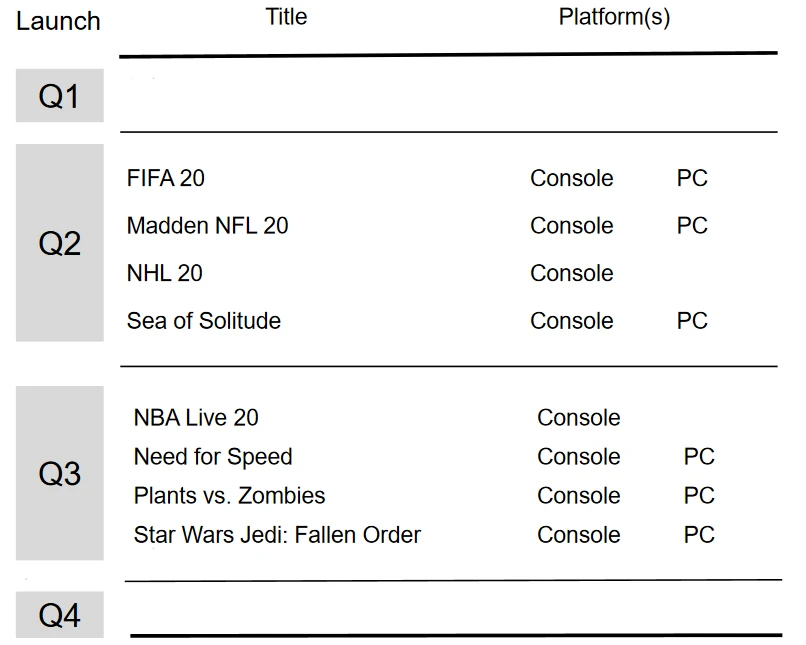Screen dimensions: 806x645
Task: Click the Title column header
Action: (x=286, y=17)
